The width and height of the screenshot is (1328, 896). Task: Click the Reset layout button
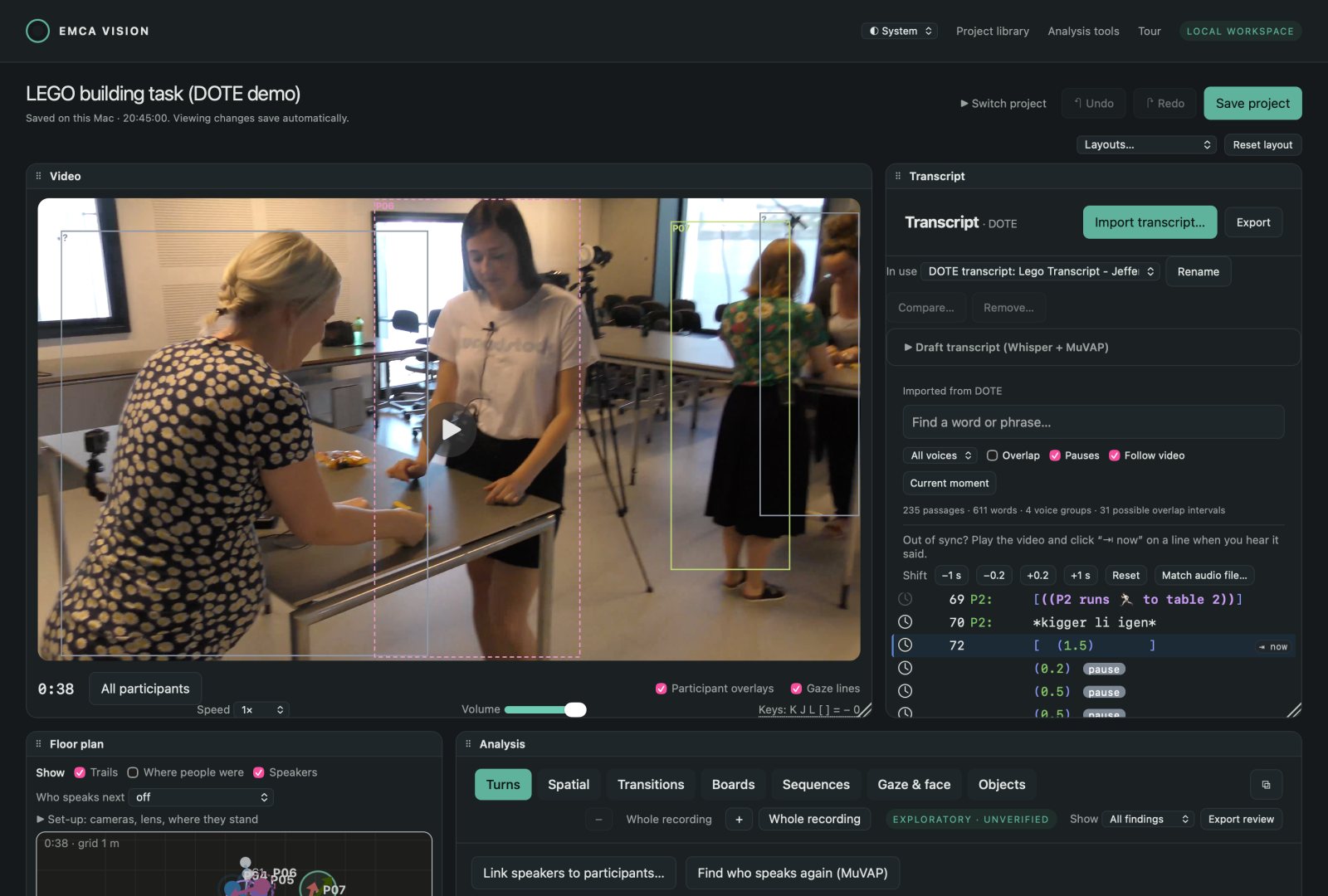(x=1262, y=144)
